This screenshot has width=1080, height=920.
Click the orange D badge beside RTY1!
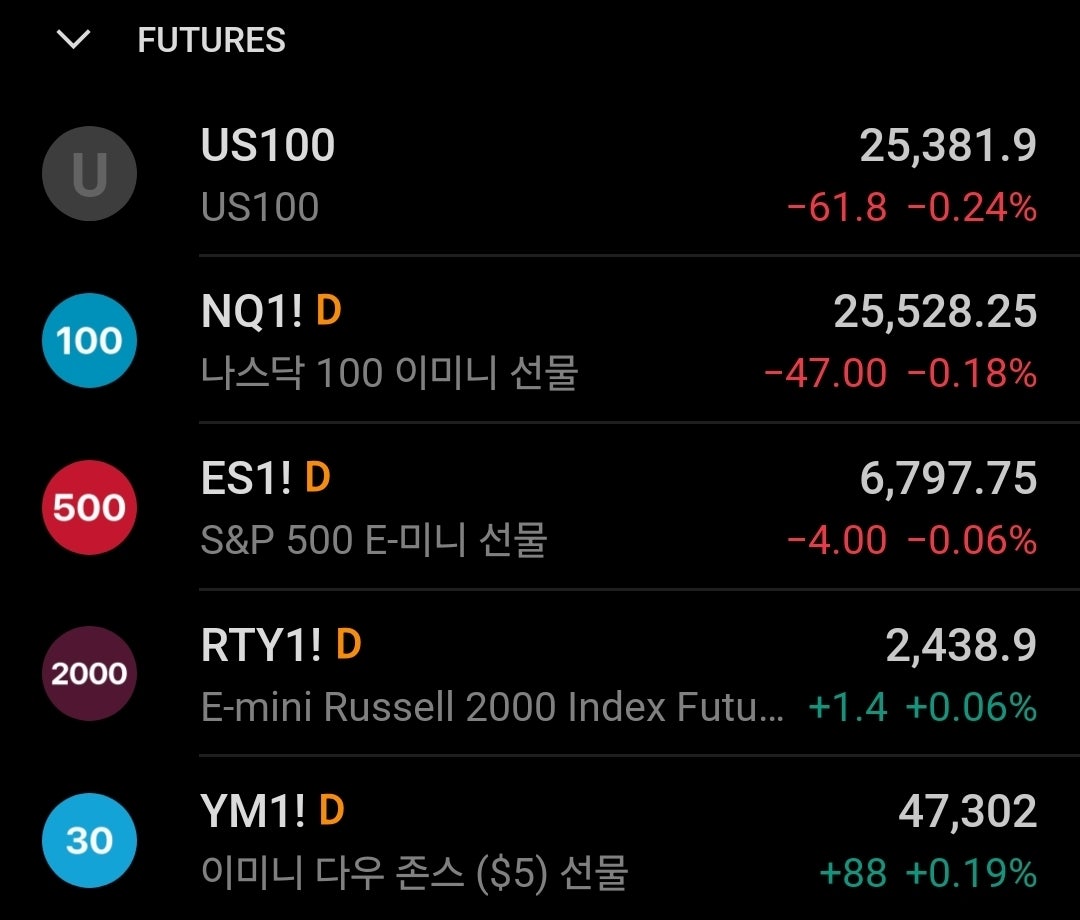tap(348, 645)
